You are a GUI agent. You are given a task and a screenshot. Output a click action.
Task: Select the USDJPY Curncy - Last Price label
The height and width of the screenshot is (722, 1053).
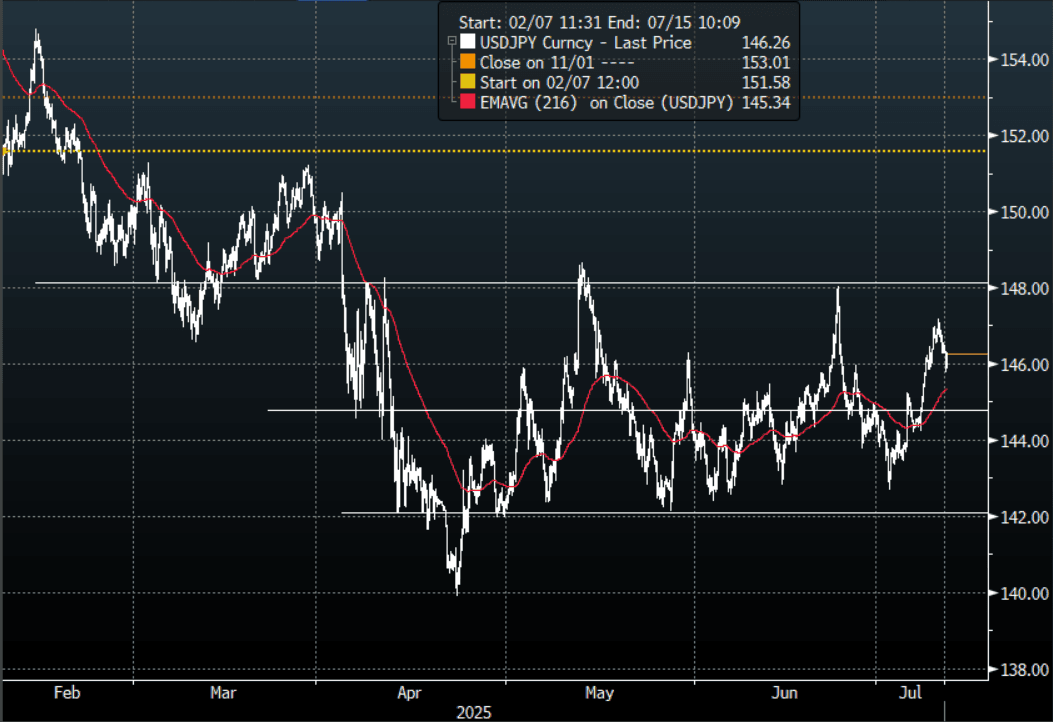click(586, 43)
